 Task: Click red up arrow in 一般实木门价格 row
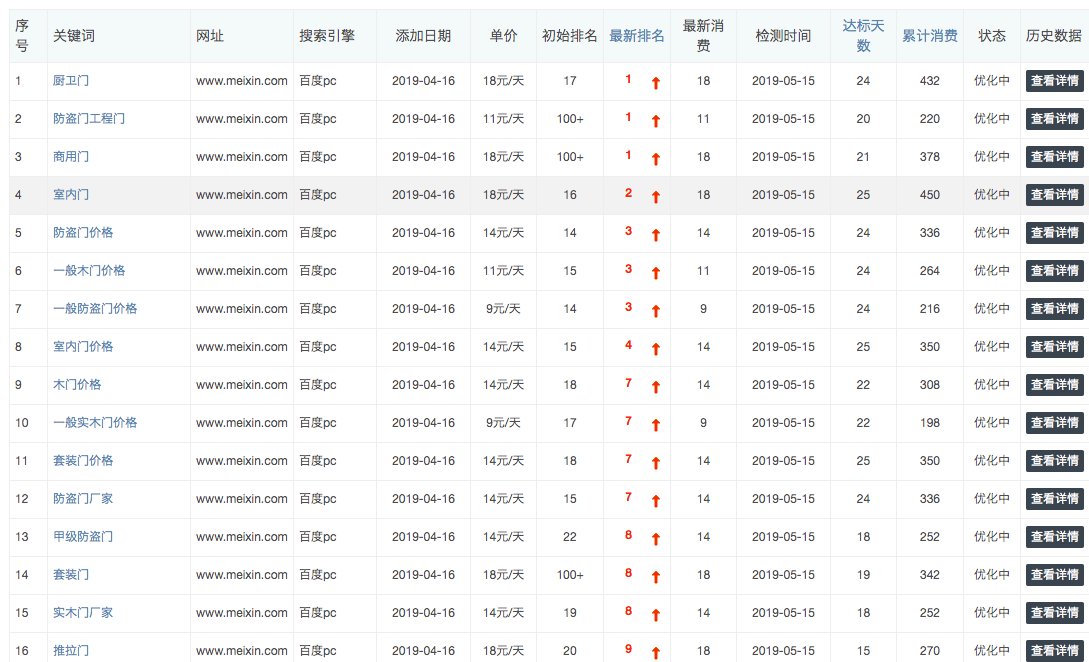pos(656,425)
